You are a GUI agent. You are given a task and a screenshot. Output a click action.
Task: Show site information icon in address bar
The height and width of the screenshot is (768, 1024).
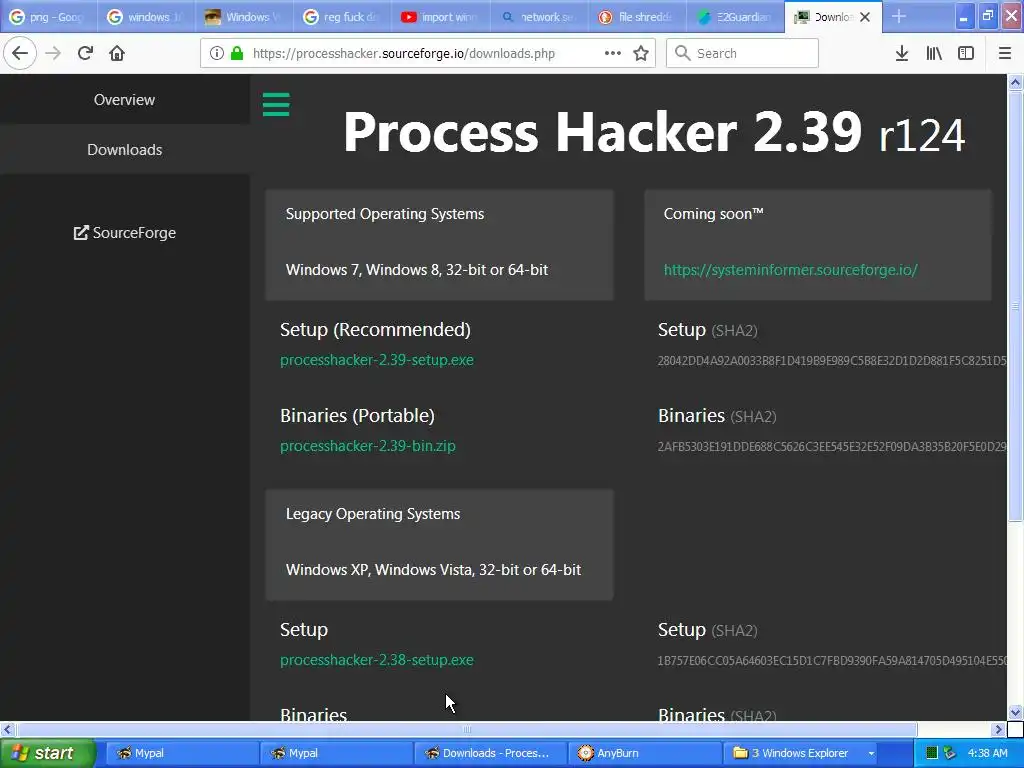217,53
